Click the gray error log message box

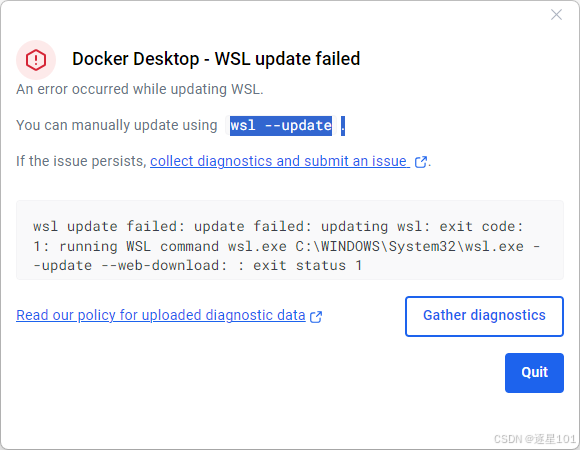pyautogui.click(x=290, y=240)
